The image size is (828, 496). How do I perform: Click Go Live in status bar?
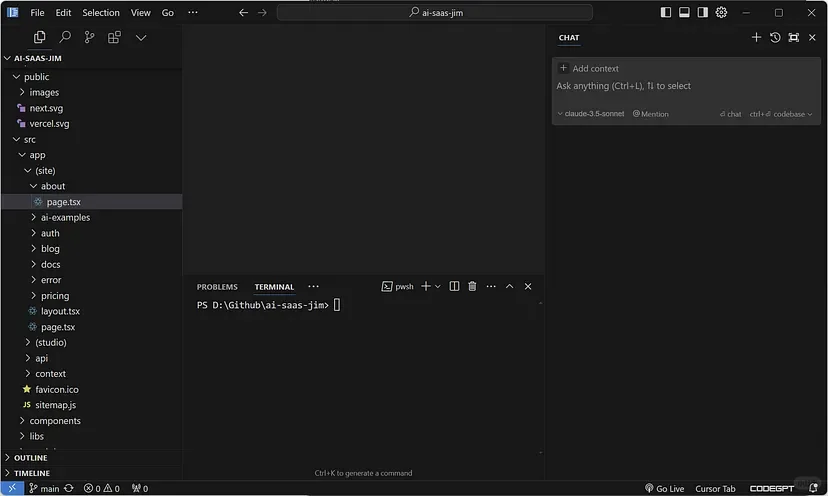point(664,489)
